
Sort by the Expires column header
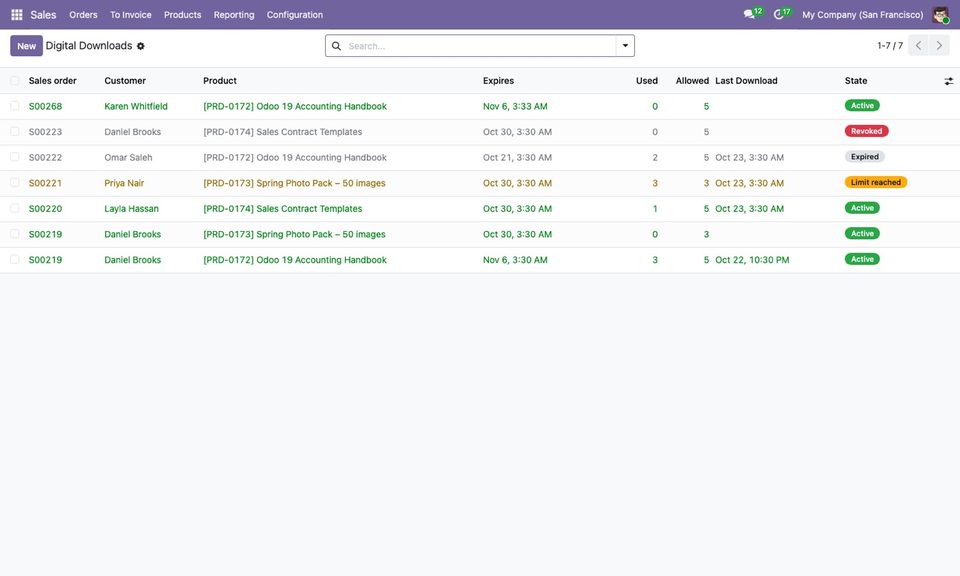point(498,81)
